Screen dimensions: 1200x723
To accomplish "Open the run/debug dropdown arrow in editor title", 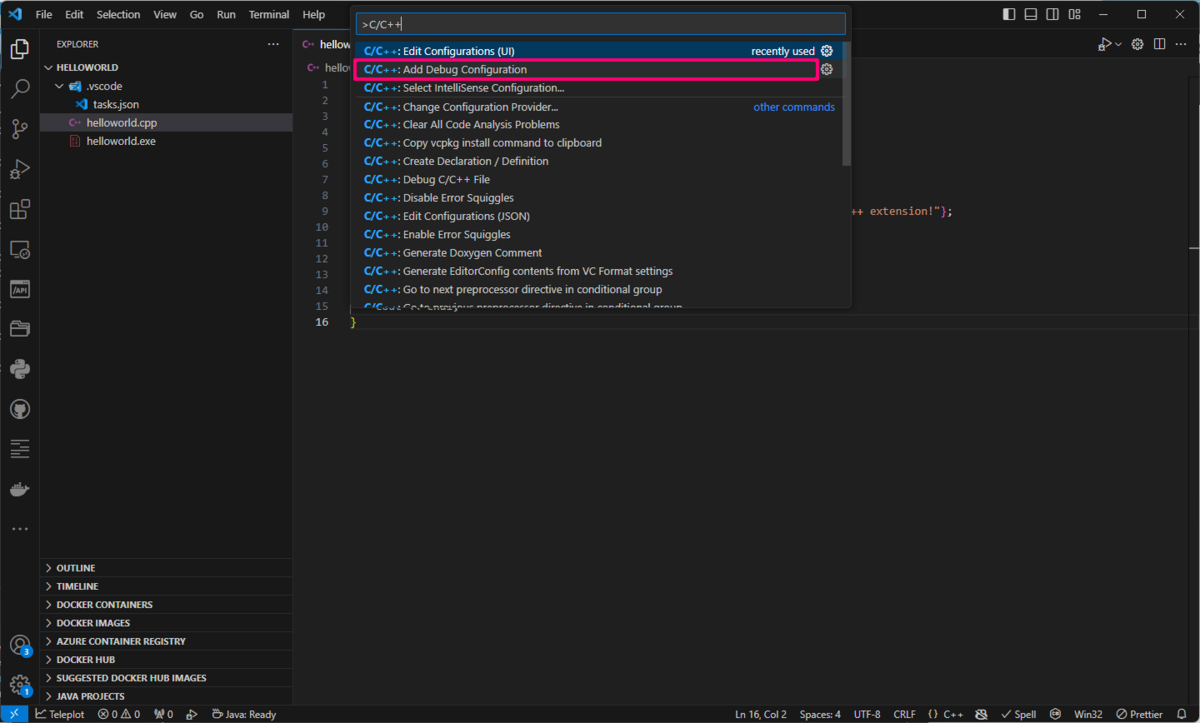I will coord(1119,44).
